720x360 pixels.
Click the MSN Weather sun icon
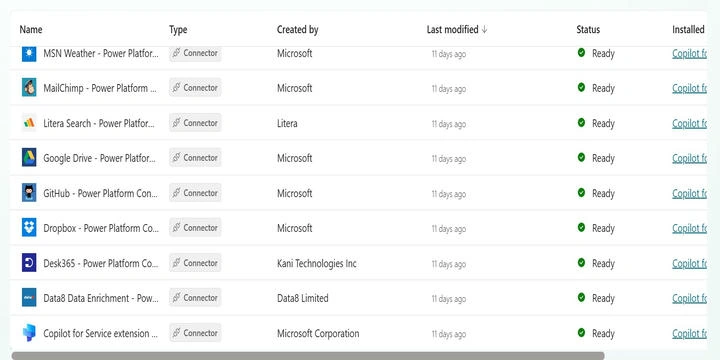(x=29, y=54)
